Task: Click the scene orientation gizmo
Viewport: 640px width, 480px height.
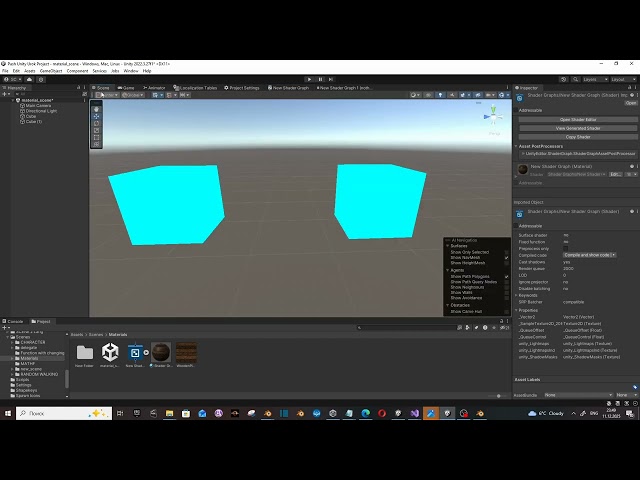Action: [x=493, y=117]
